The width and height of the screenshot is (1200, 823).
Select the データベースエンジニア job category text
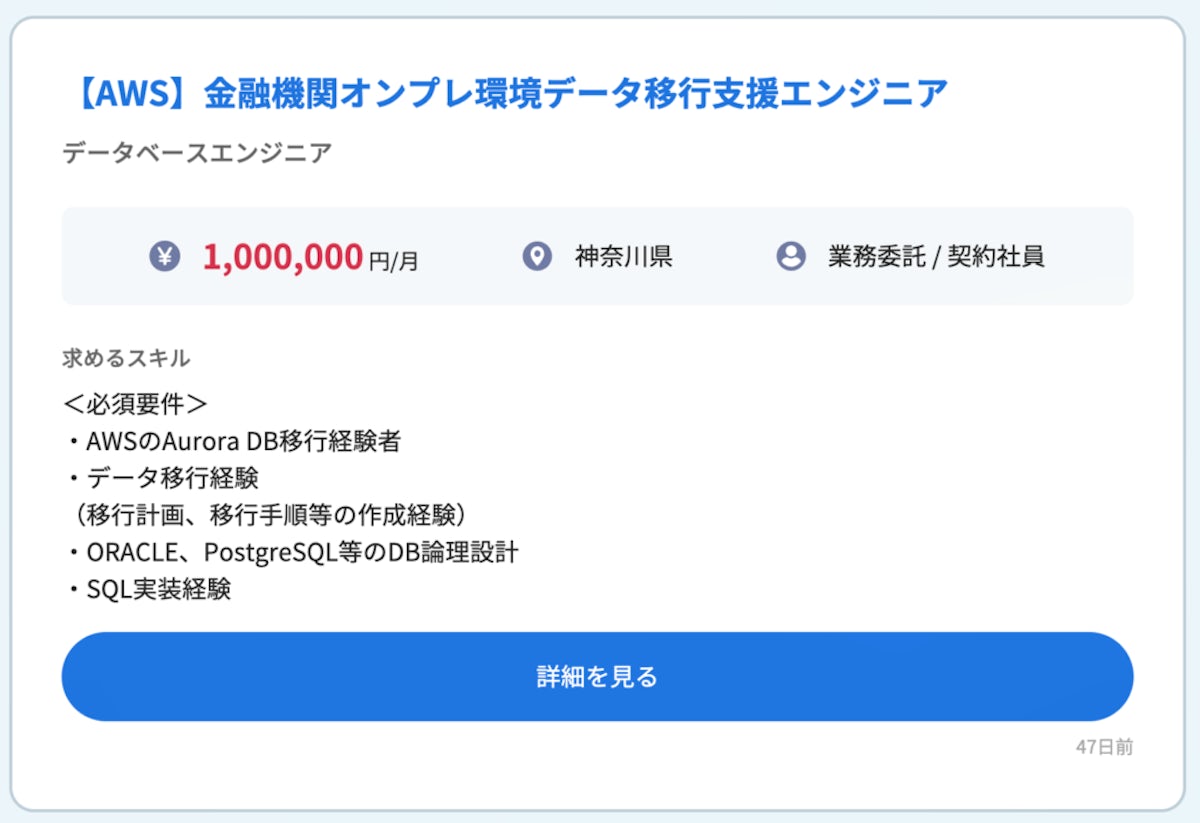coord(197,153)
